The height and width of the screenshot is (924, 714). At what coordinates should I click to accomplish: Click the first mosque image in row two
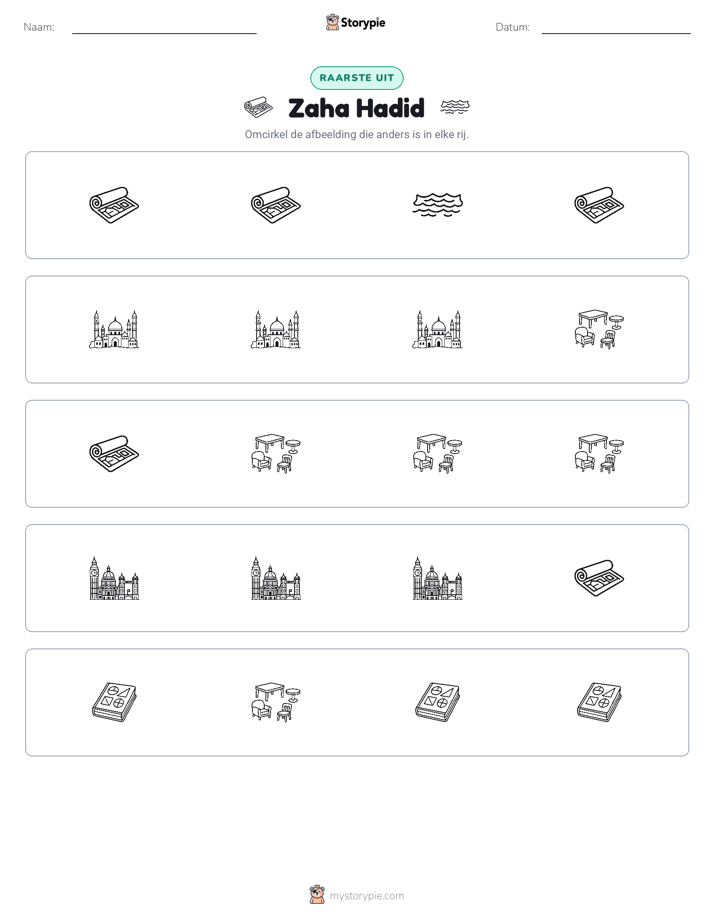pyautogui.click(x=114, y=329)
